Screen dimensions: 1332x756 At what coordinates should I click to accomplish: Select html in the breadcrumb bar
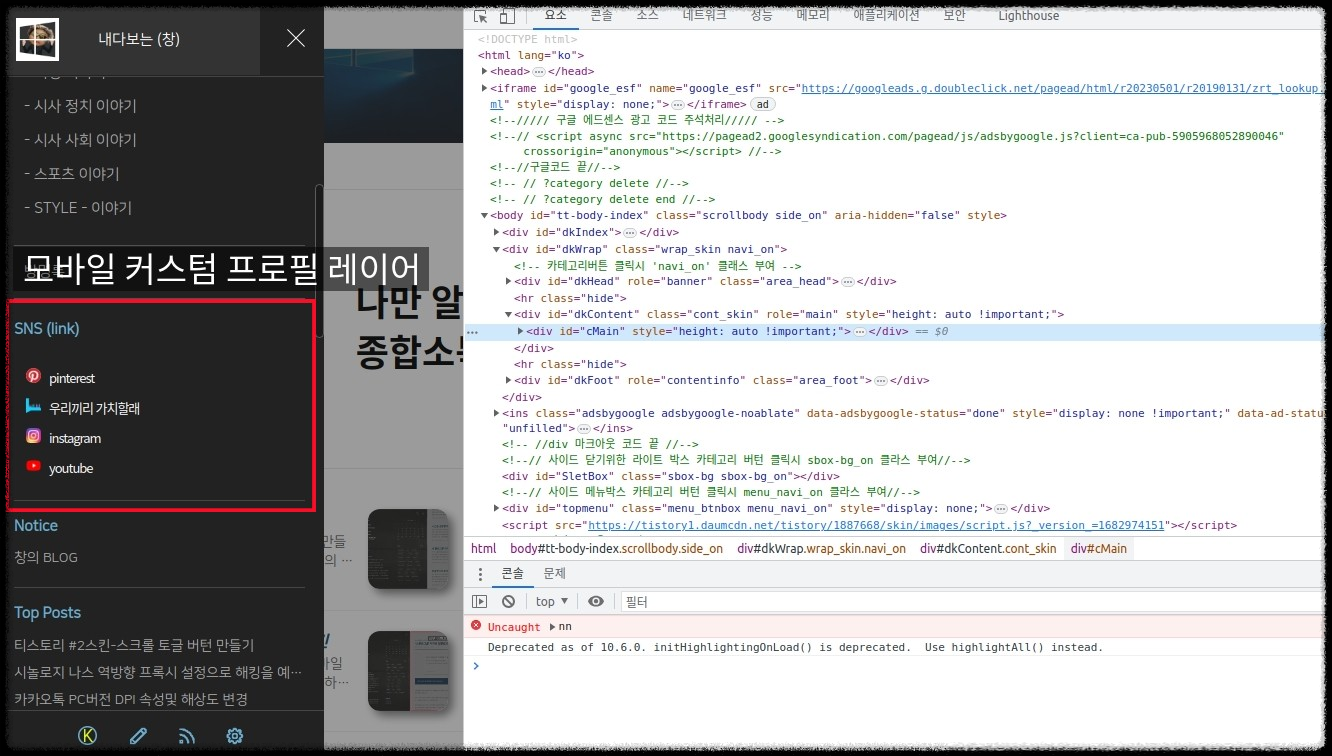(x=484, y=548)
